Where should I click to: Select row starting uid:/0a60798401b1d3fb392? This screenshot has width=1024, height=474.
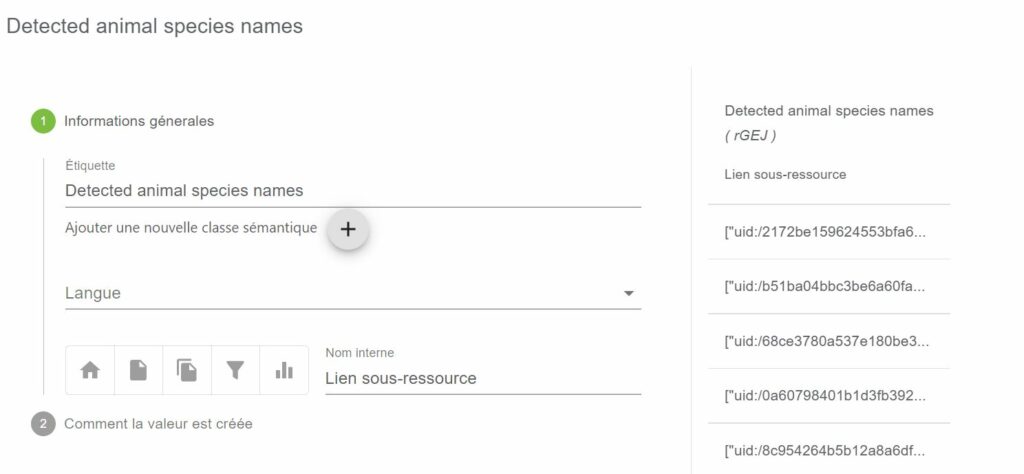tap(829, 396)
